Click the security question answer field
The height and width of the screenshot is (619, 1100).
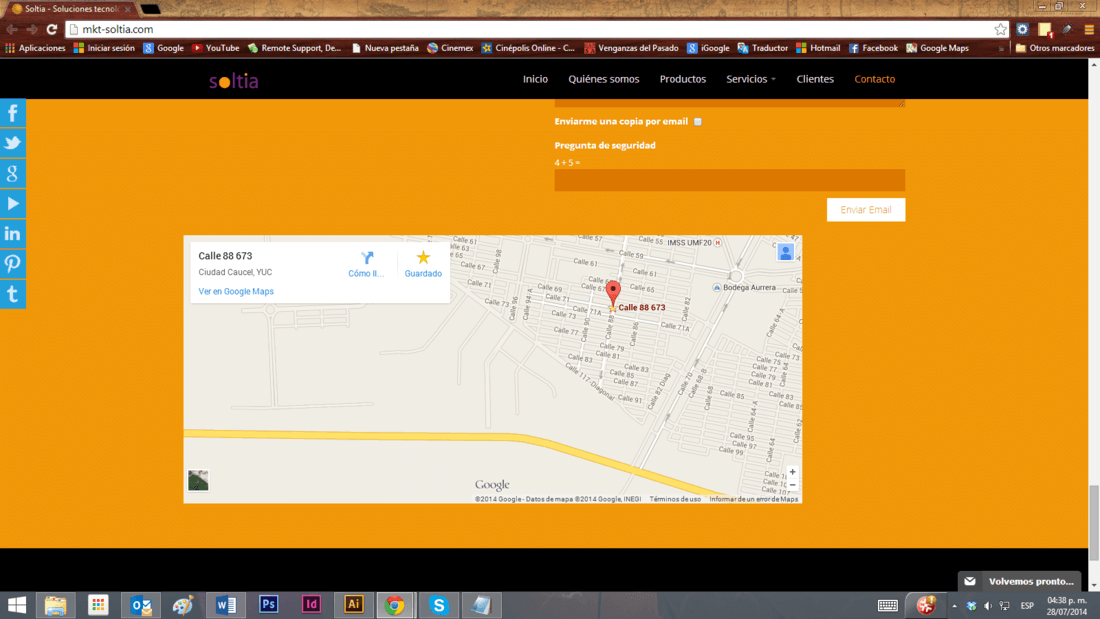pyautogui.click(x=730, y=180)
